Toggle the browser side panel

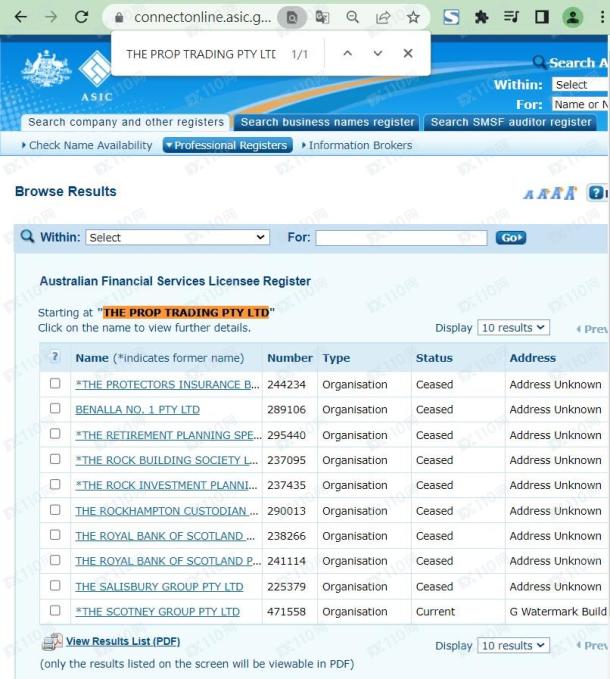[x=542, y=17]
